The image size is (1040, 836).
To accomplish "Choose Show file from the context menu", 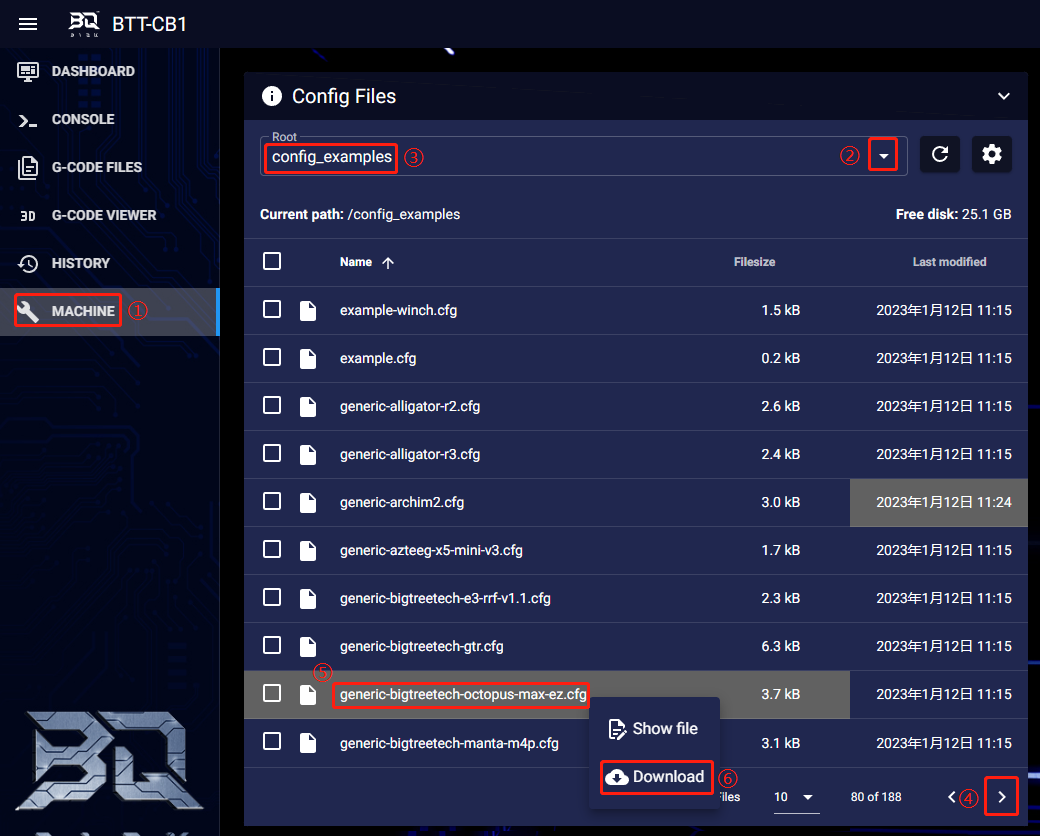I will 653,729.
